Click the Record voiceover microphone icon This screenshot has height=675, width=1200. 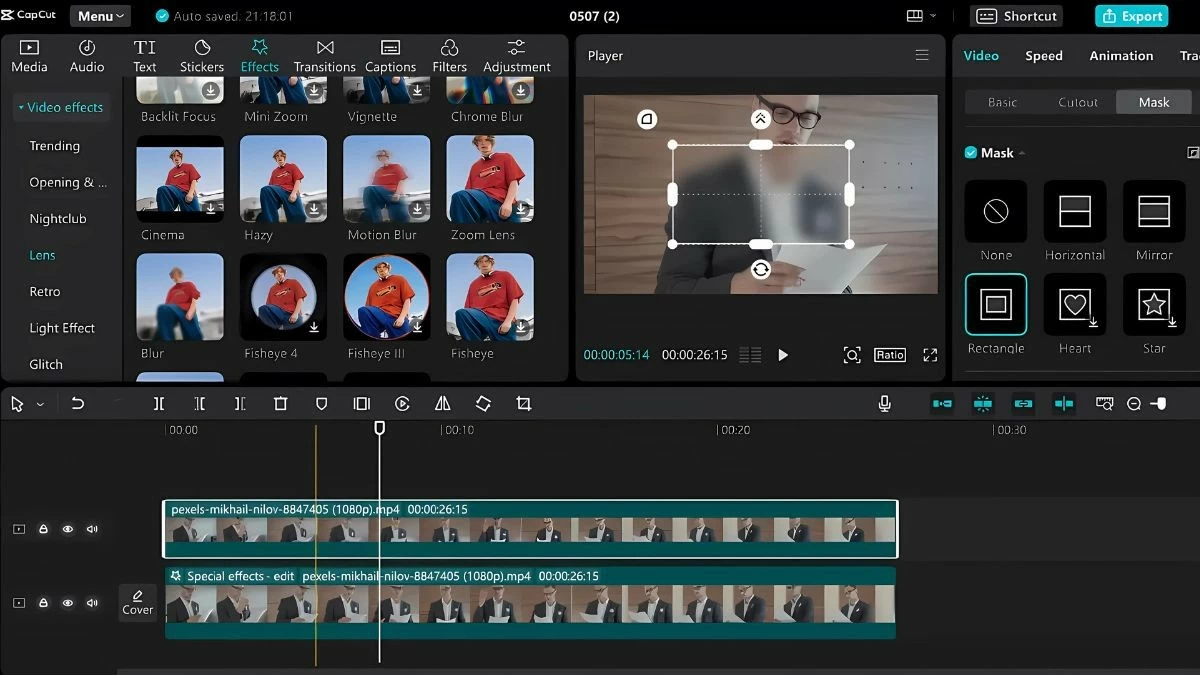(x=884, y=403)
